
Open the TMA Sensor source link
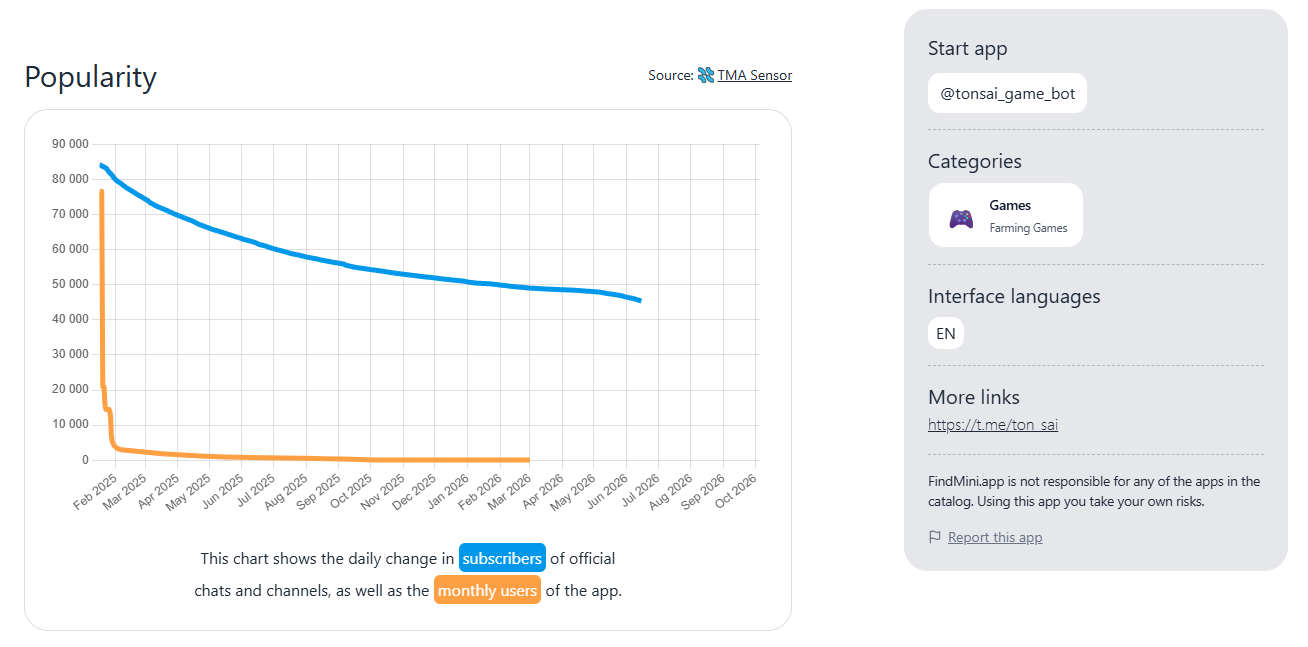click(x=754, y=75)
